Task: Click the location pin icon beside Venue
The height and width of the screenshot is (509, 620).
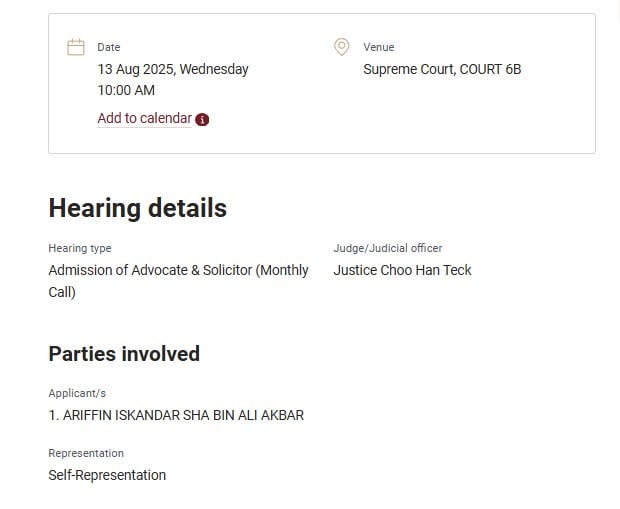Action: [342, 47]
